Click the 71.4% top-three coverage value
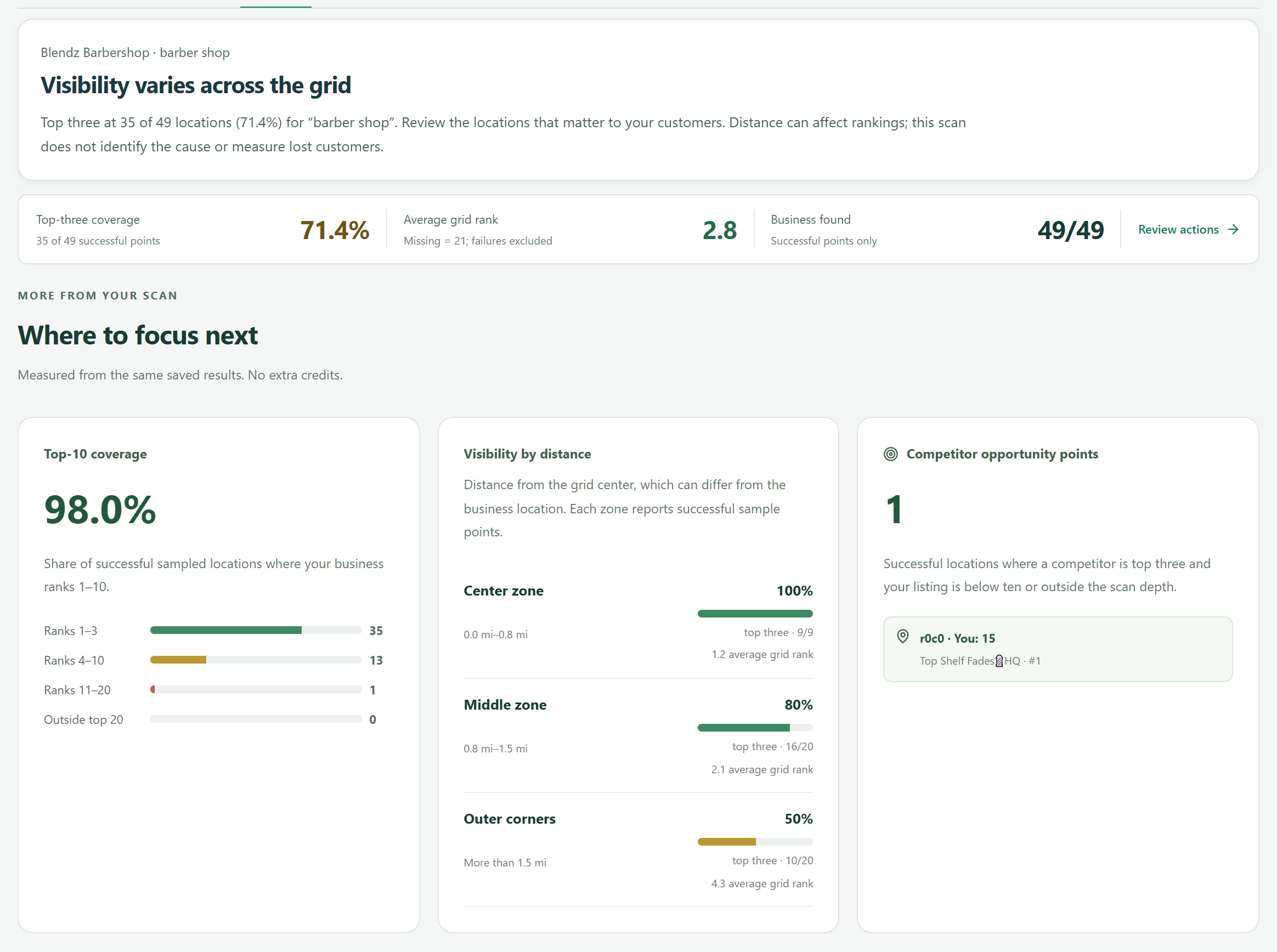 335,230
